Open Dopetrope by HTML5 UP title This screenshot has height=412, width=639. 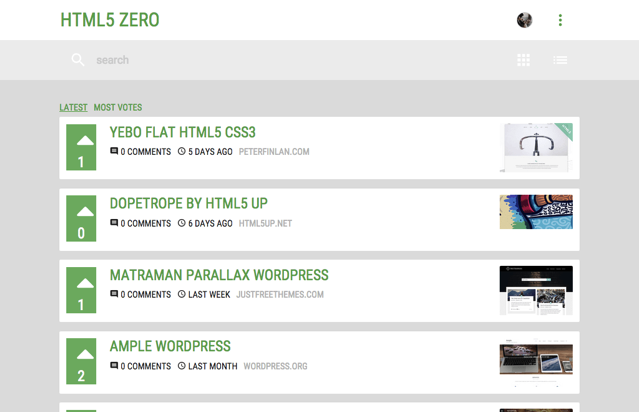(x=189, y=203)
